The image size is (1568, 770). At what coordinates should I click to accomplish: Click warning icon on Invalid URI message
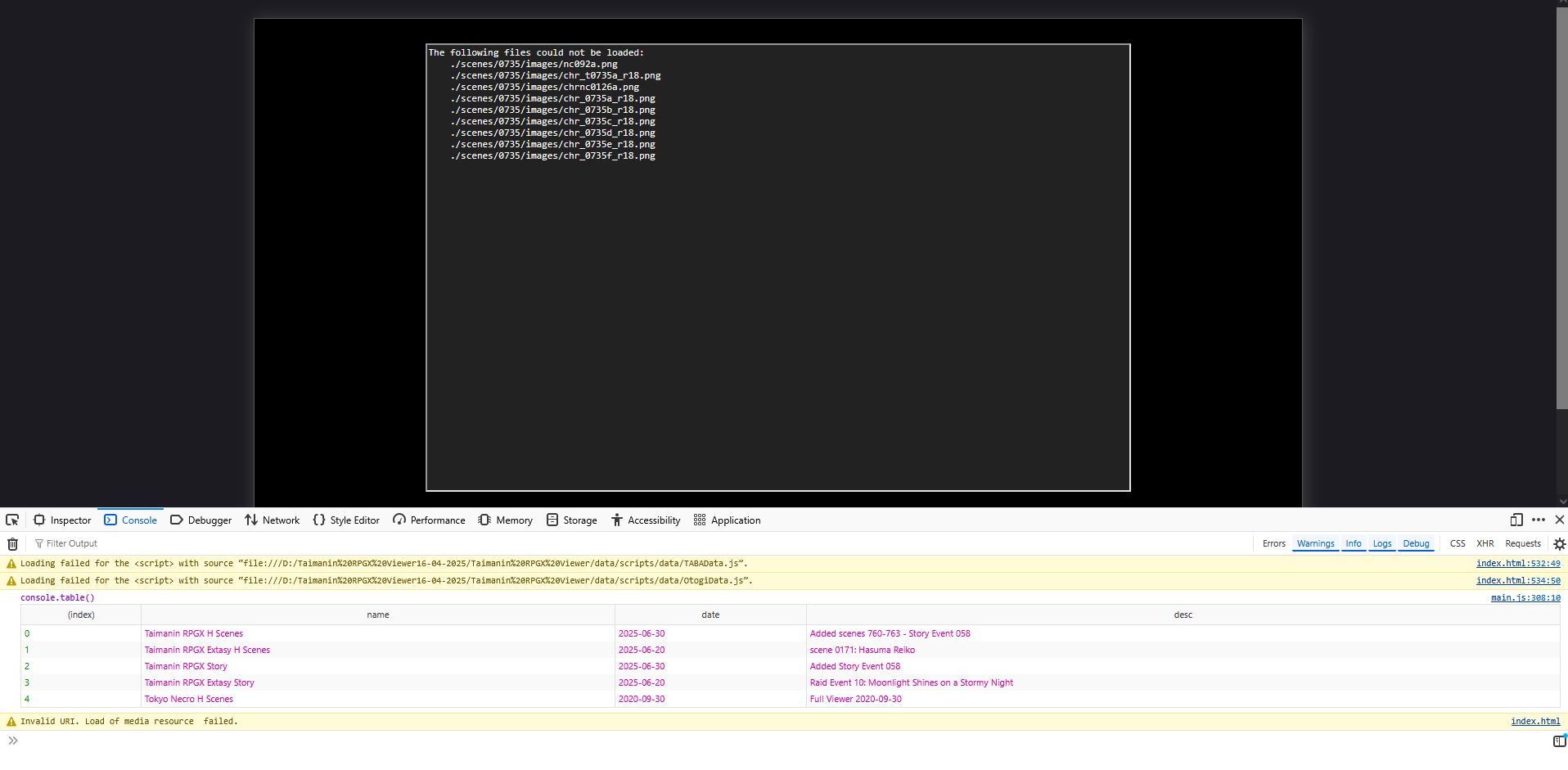pos(11,722)
